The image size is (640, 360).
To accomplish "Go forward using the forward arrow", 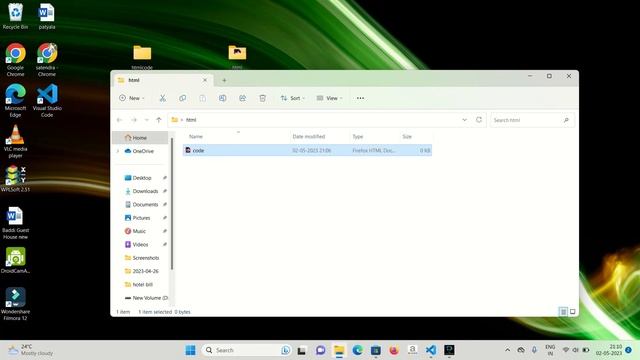I will click(133, 120).
